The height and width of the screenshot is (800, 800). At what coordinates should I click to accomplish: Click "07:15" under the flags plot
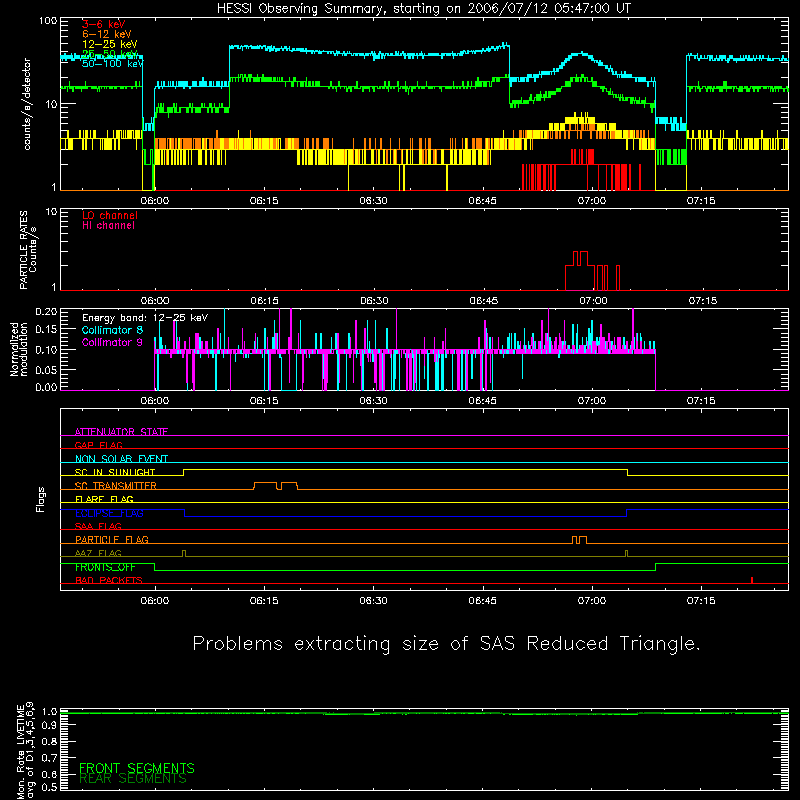[x=701, y=601]
